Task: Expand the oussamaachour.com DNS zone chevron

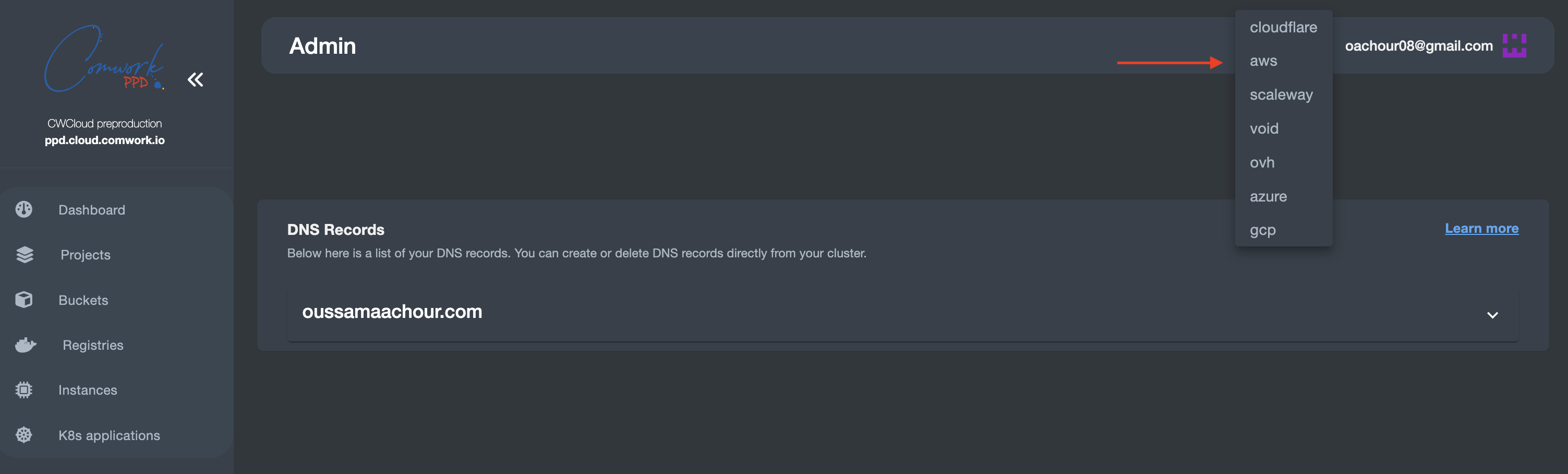Action: tap(1492, 315)
